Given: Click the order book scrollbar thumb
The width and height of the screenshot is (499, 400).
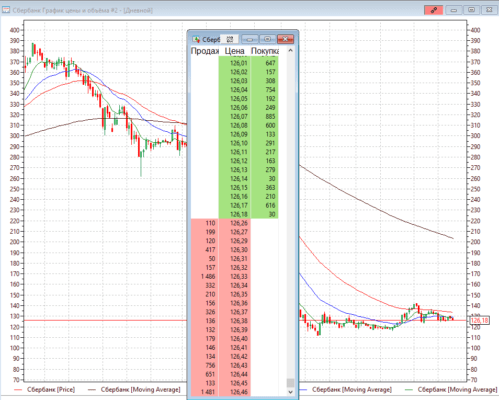Looking at the screenshot, I should pos(290,382).
